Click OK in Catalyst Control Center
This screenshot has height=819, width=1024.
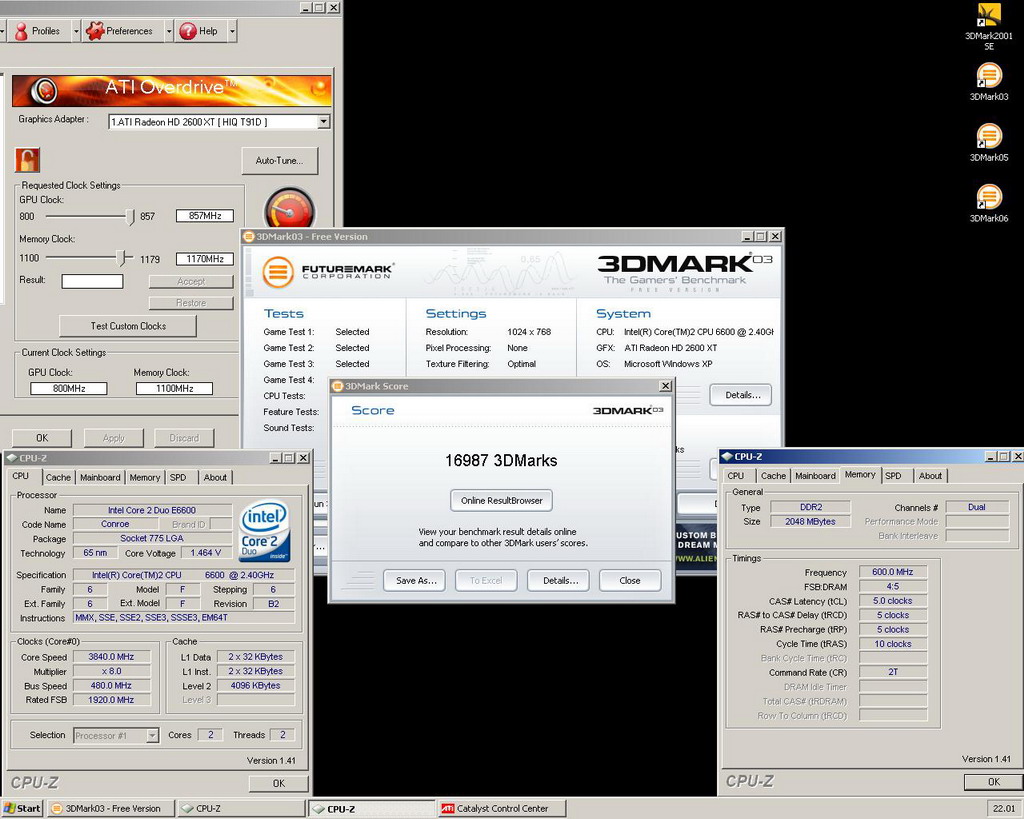[42, 438]
